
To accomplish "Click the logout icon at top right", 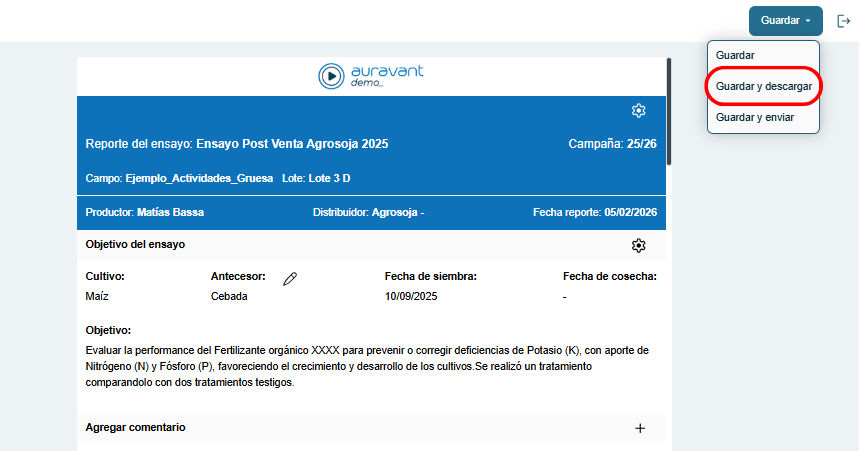I will tap(843, 21).
